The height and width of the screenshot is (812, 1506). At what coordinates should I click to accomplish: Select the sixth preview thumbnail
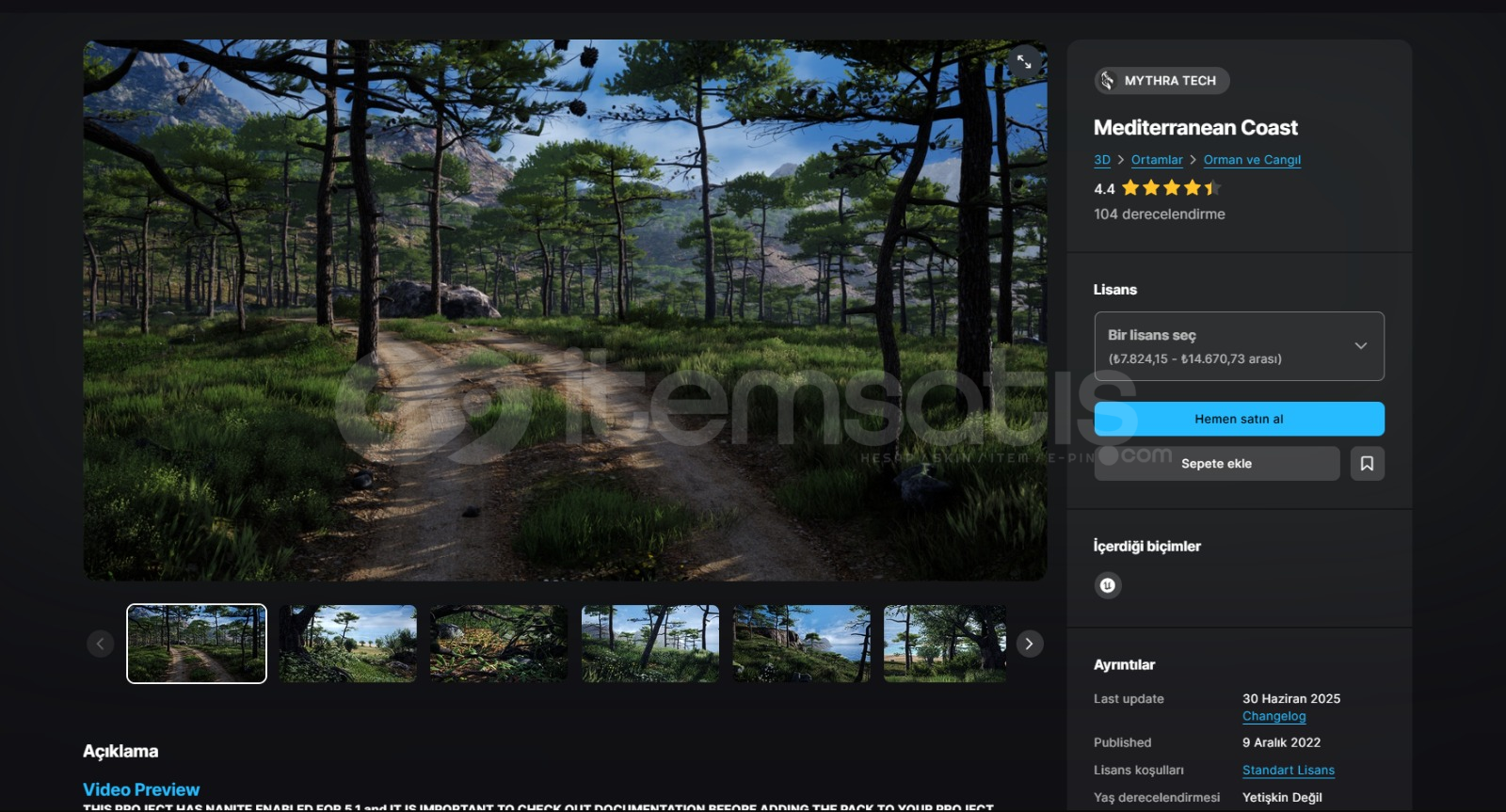945,644
